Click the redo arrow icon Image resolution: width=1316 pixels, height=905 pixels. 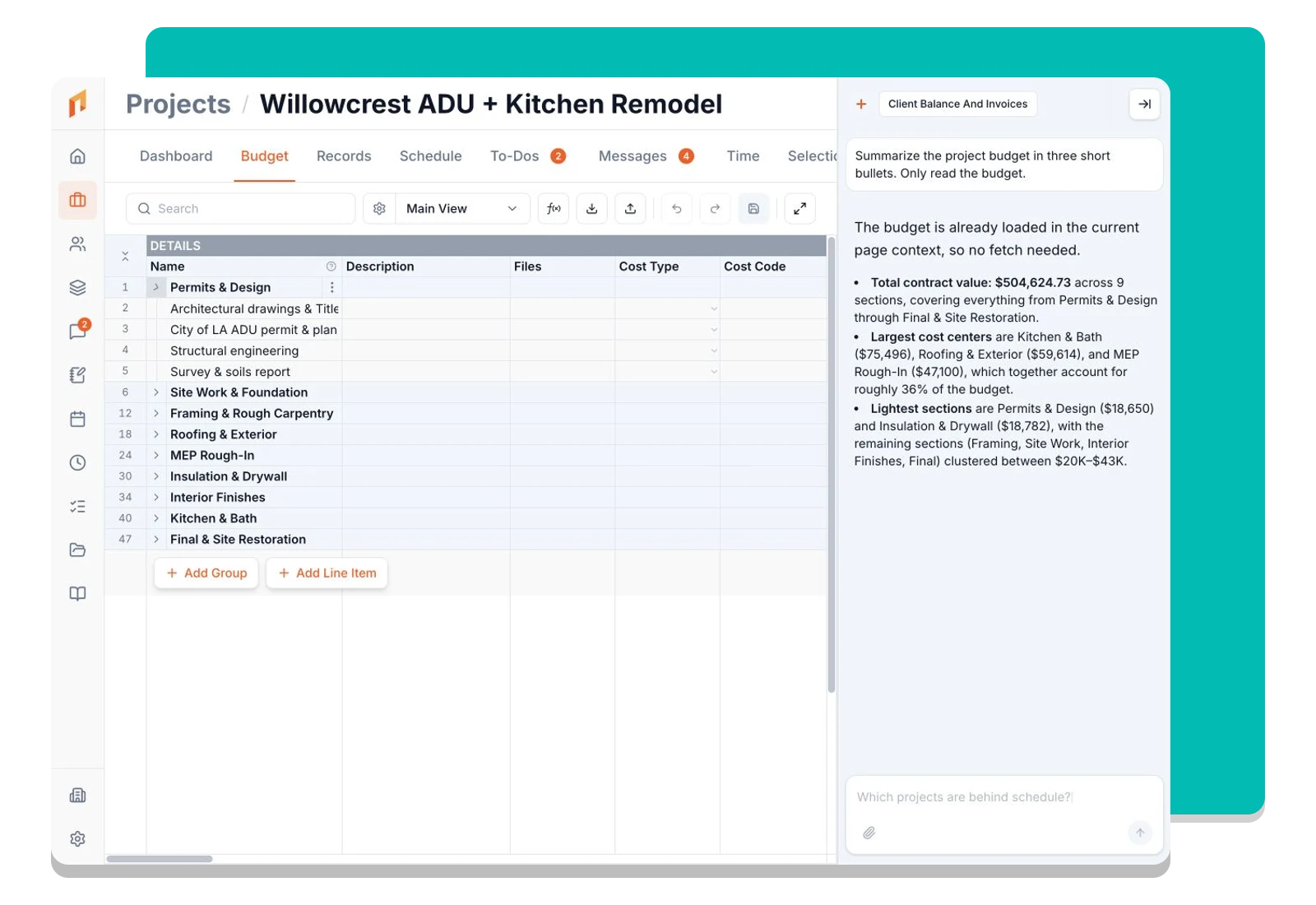point(715,208)
